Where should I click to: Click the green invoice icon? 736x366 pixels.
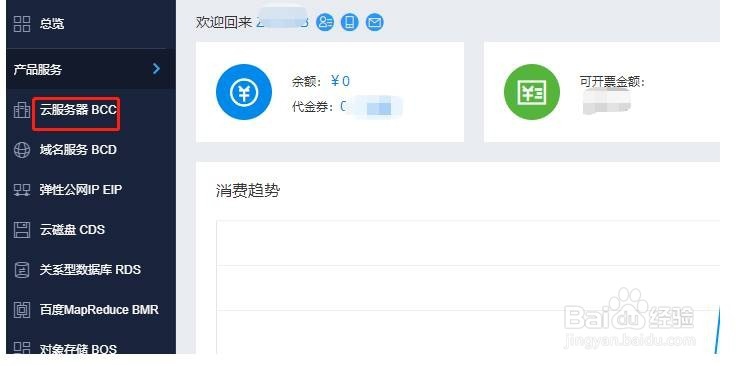[532, 92]
